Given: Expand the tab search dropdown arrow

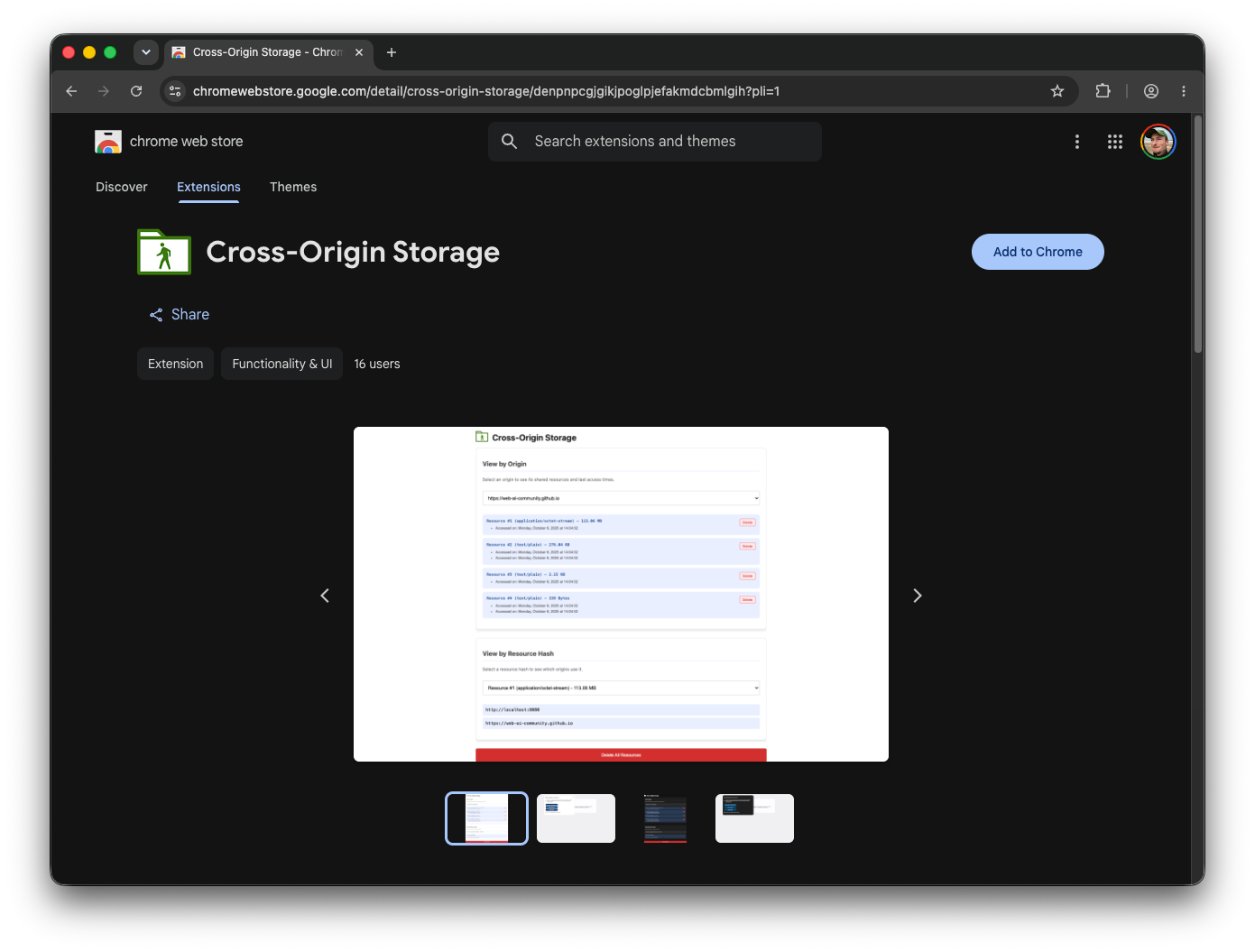Looking at the screenshot, I should [x=146, y=52].
